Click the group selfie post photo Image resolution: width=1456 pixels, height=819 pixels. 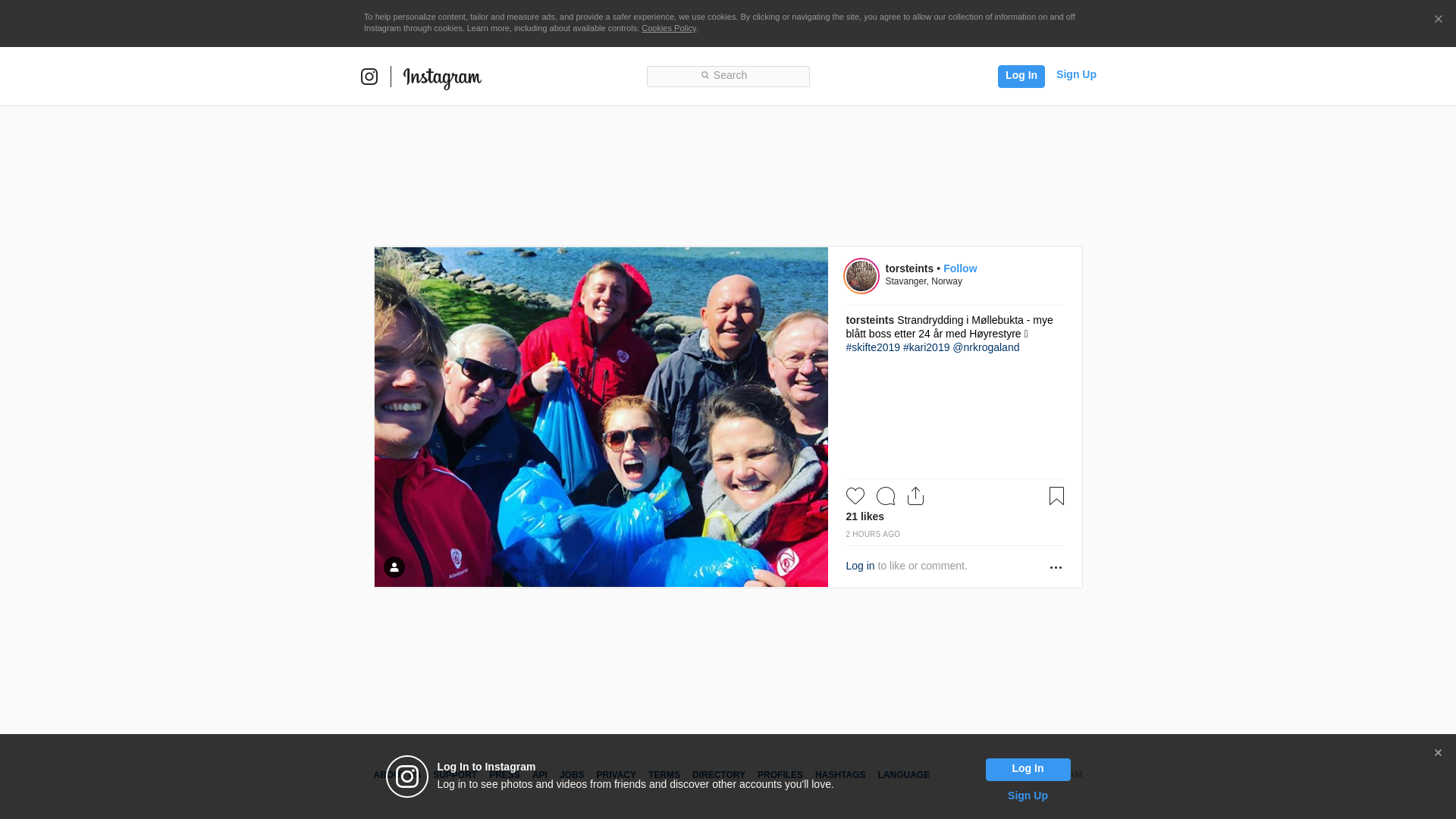[601, 417]
